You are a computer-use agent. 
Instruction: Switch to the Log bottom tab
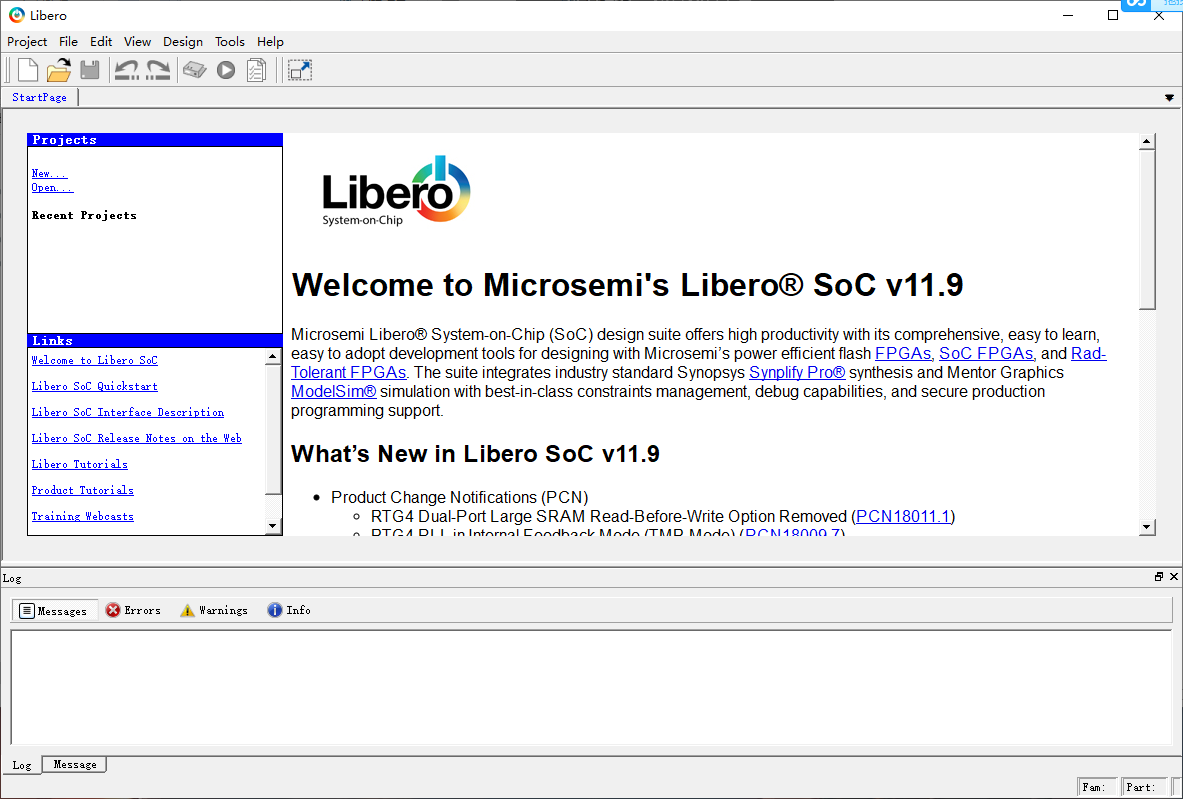click(x=22, y=765)
